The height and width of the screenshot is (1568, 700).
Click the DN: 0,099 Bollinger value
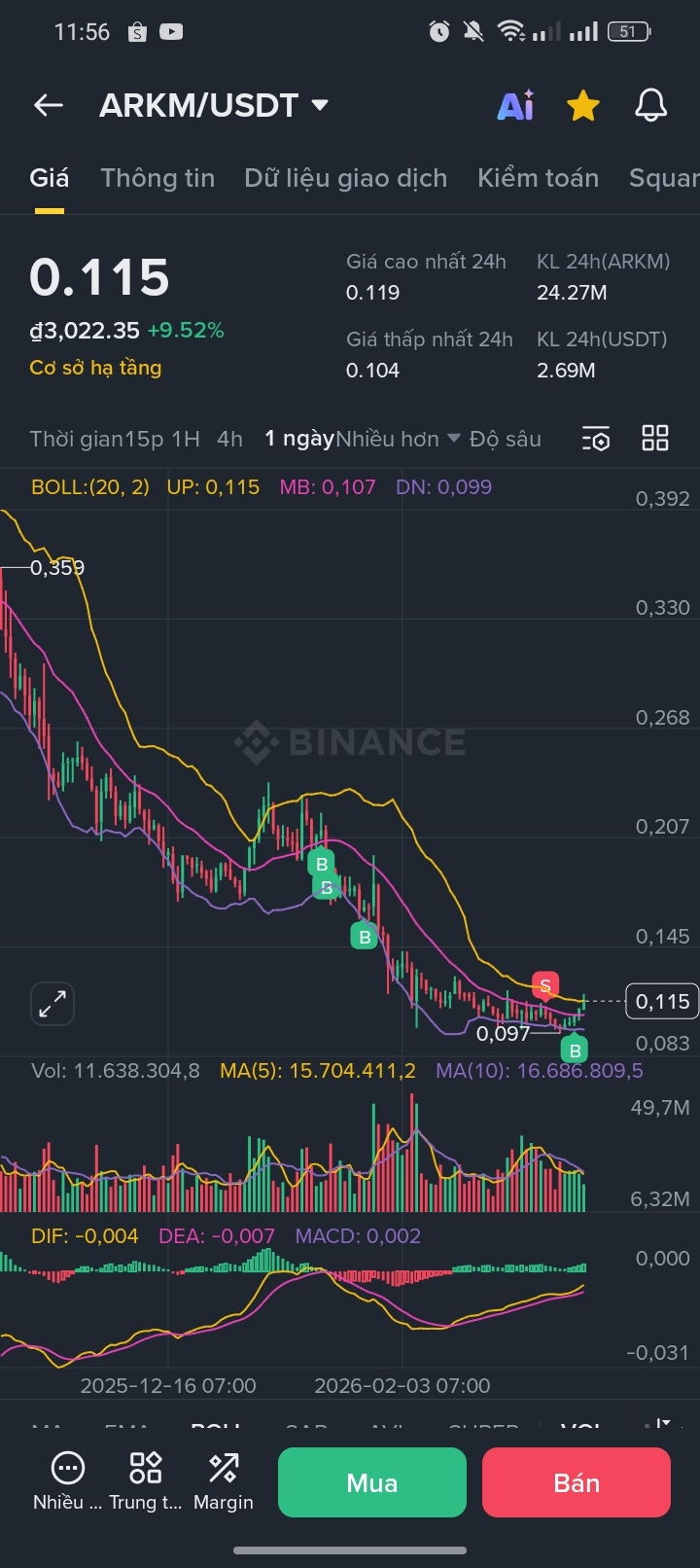(x=443, y=486)
